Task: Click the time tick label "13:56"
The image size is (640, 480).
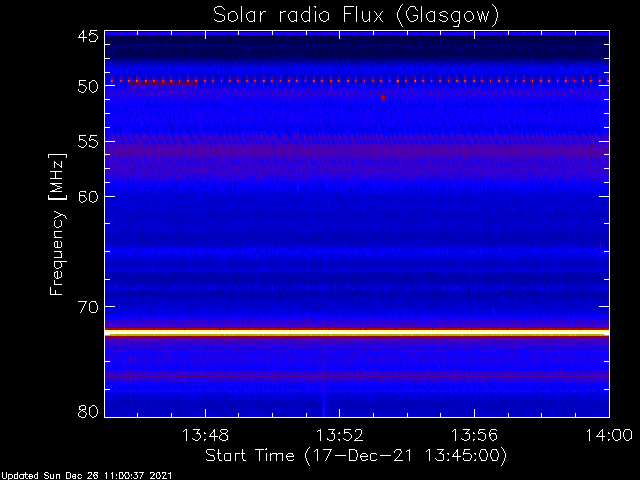Action: [474, 435]
